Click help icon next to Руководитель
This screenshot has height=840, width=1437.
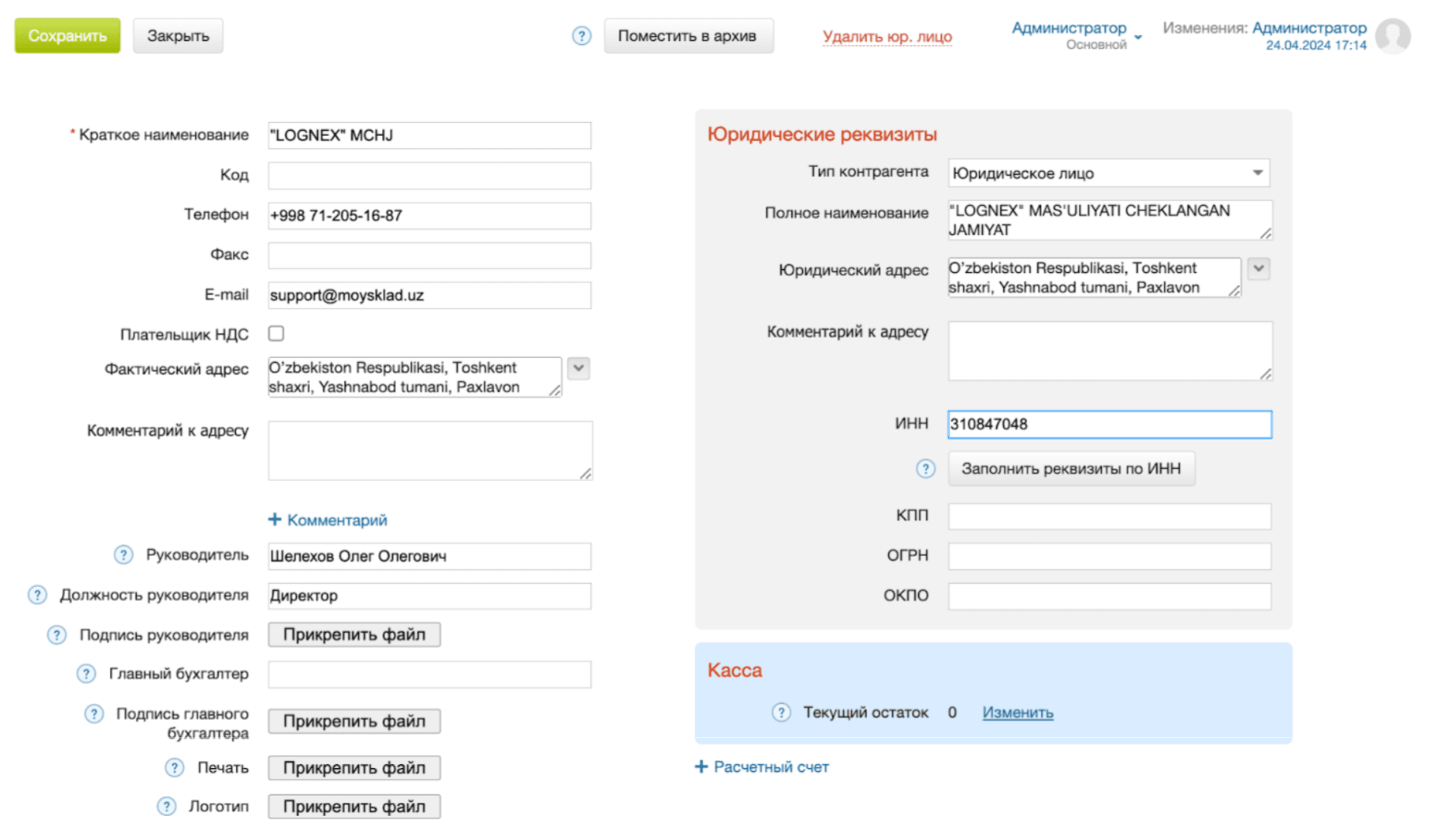[x=123, y=555]
